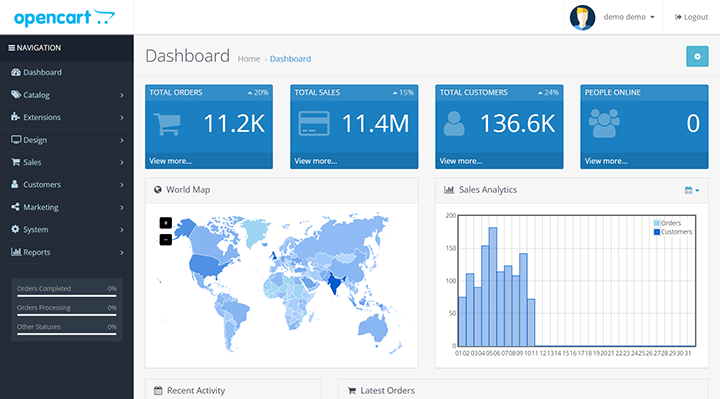The height and width of the screenshot is (399, 720).
Task: Open Dashboard in the sidebar menu
Action: pos(67,72)
